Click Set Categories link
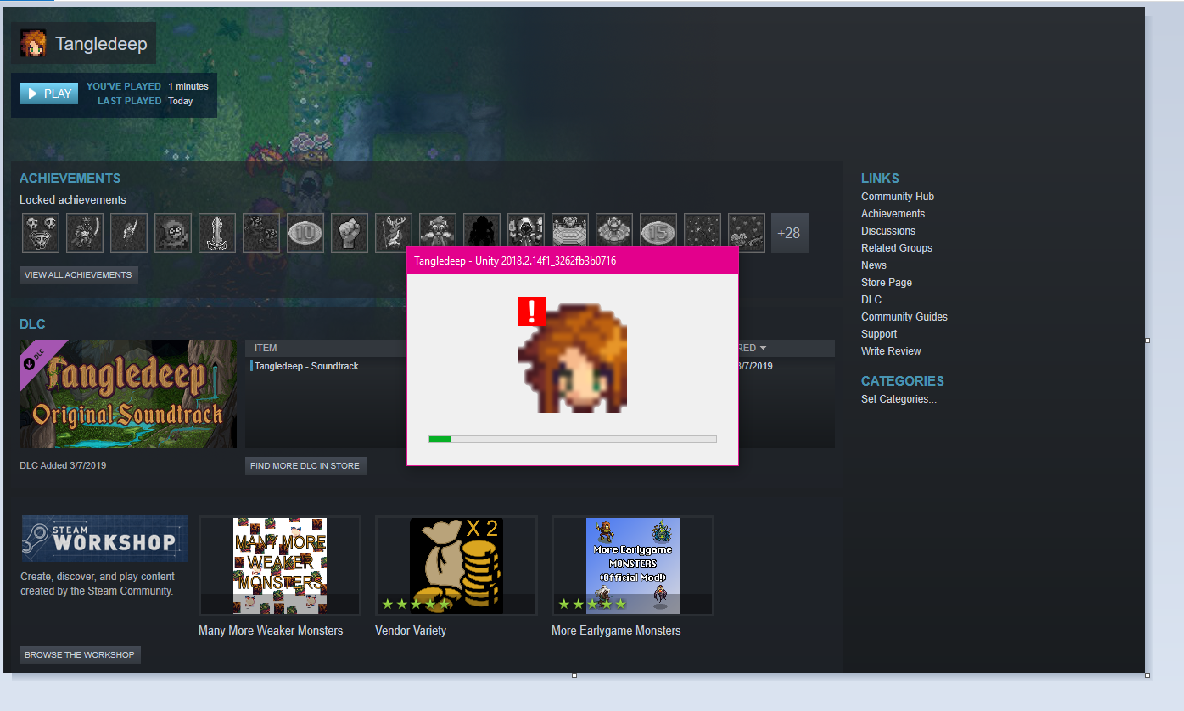1184x711 pixels. pos(899,399)
